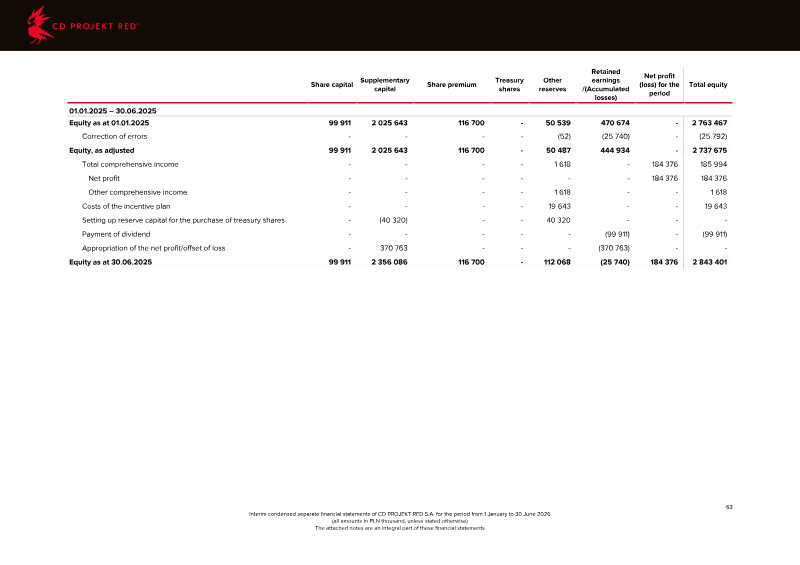This screenshot has height=565, width=800.
Task: Select the Equity as at 01.01.2025 row label
Action: click(109, 123)
